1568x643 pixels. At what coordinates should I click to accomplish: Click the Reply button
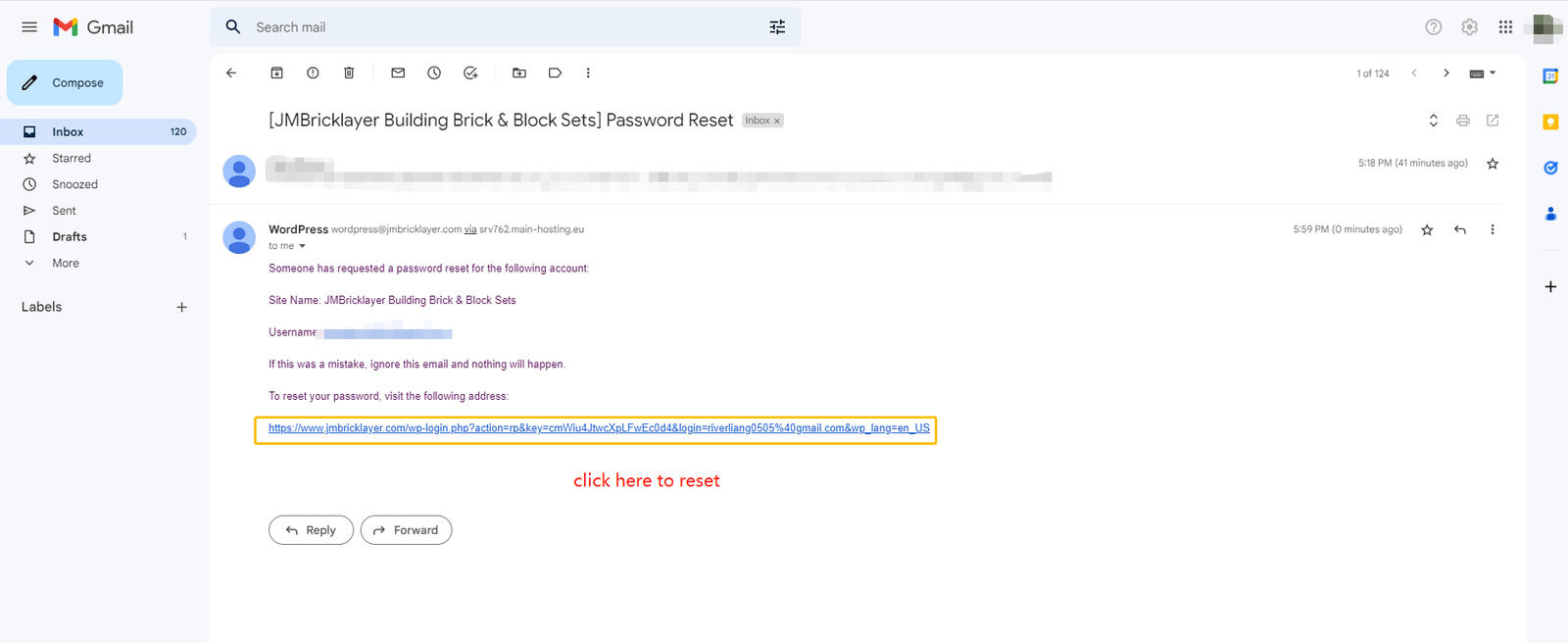(311, 530)
